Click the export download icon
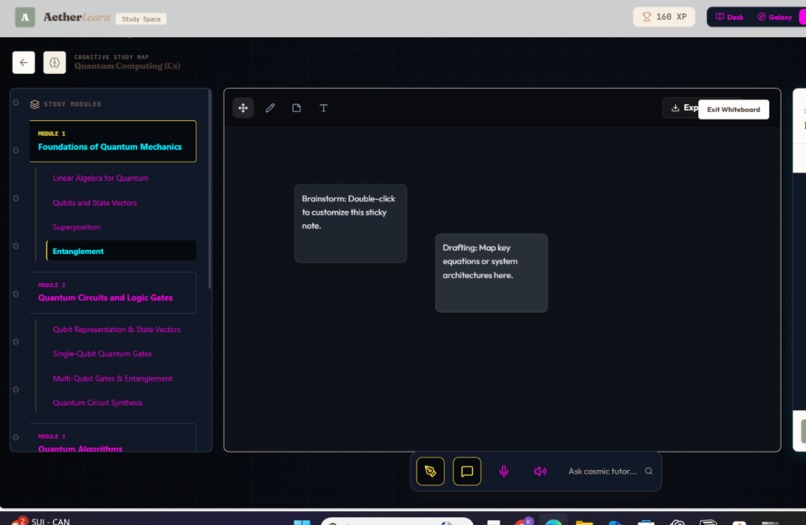Screen dimensions: 806x525 click(x=675, y=107)
